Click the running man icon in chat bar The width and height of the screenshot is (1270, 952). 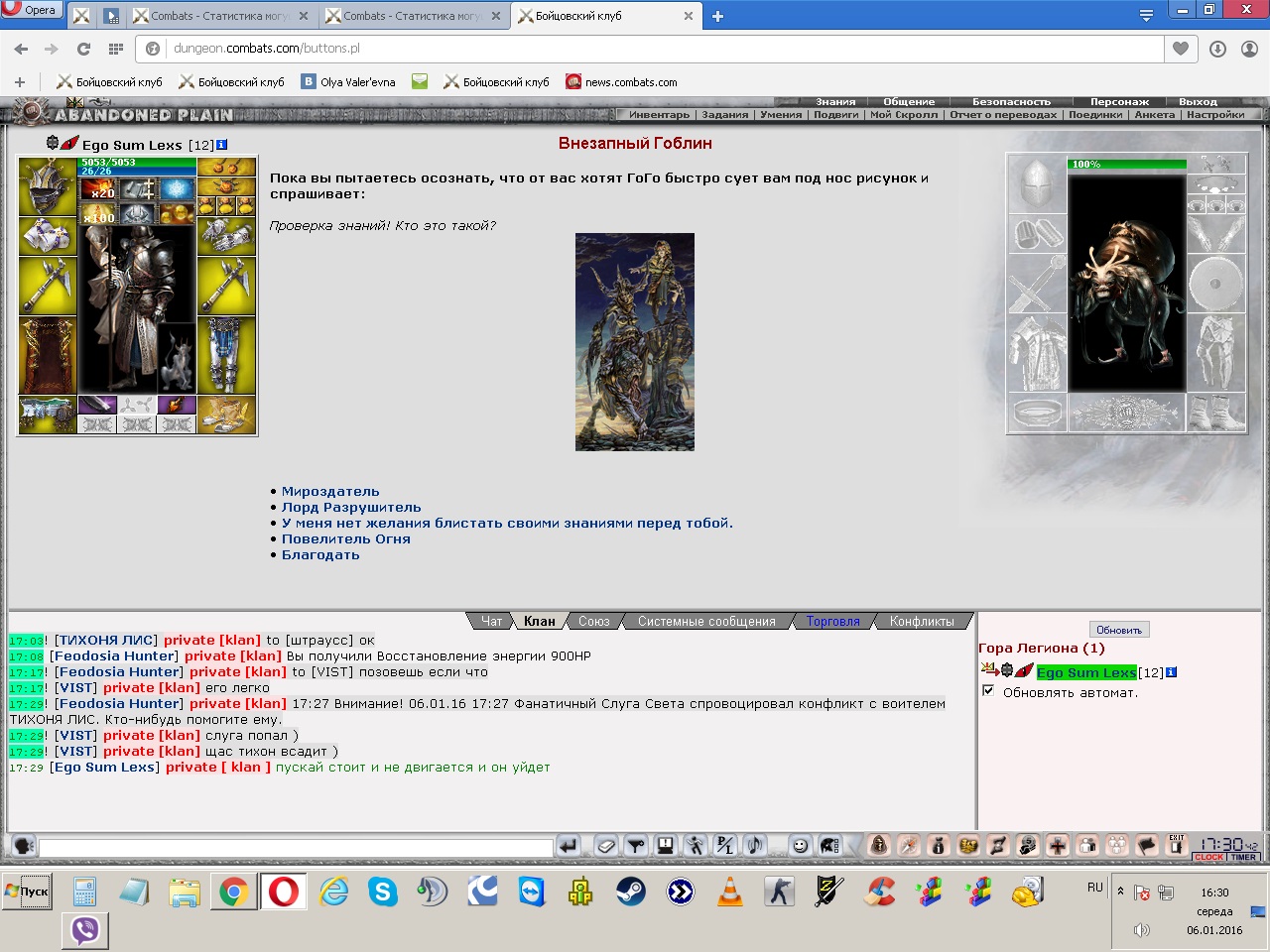(696, 846)
